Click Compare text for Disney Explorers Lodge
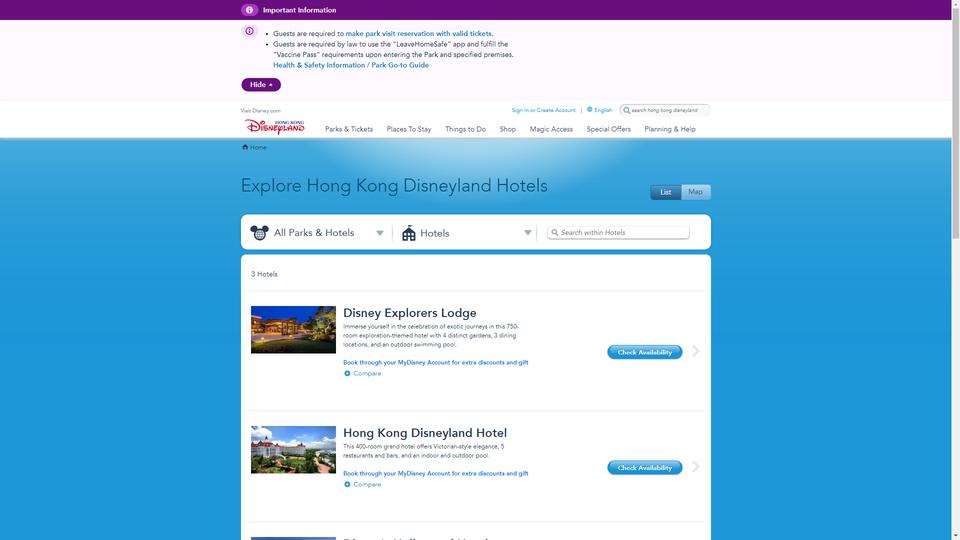 [367, 373]
